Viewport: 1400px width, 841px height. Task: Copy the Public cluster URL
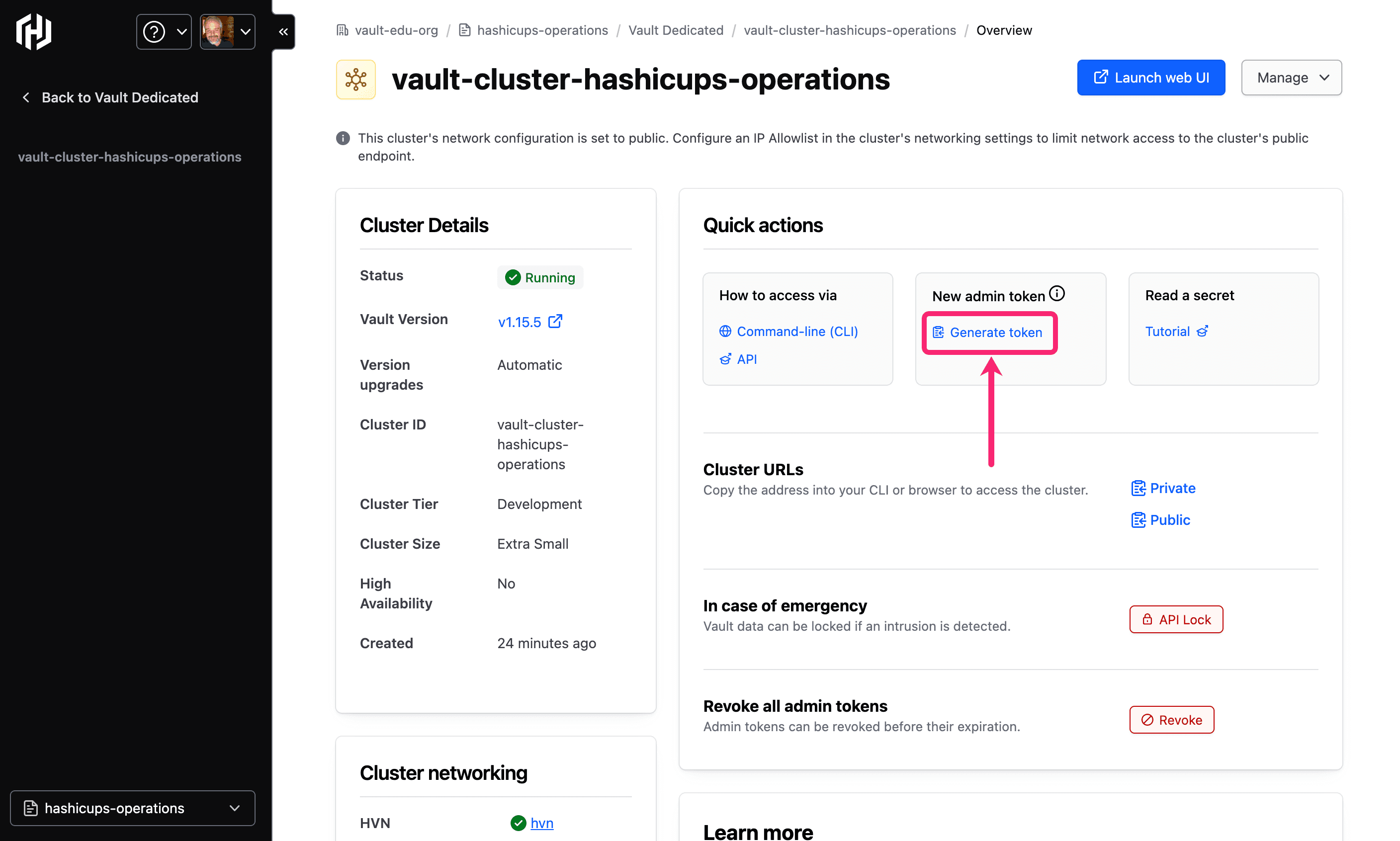(x=1160, y=520)
